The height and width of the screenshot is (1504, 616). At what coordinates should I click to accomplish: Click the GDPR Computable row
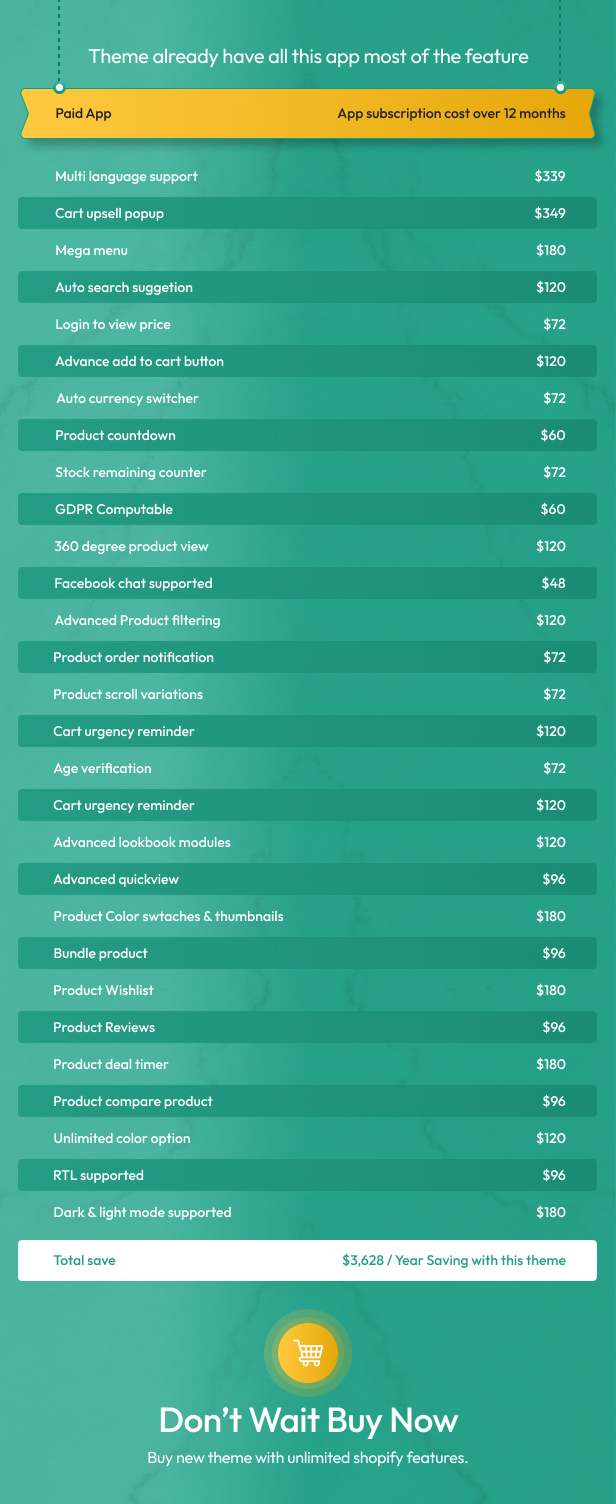click(308, 509)
